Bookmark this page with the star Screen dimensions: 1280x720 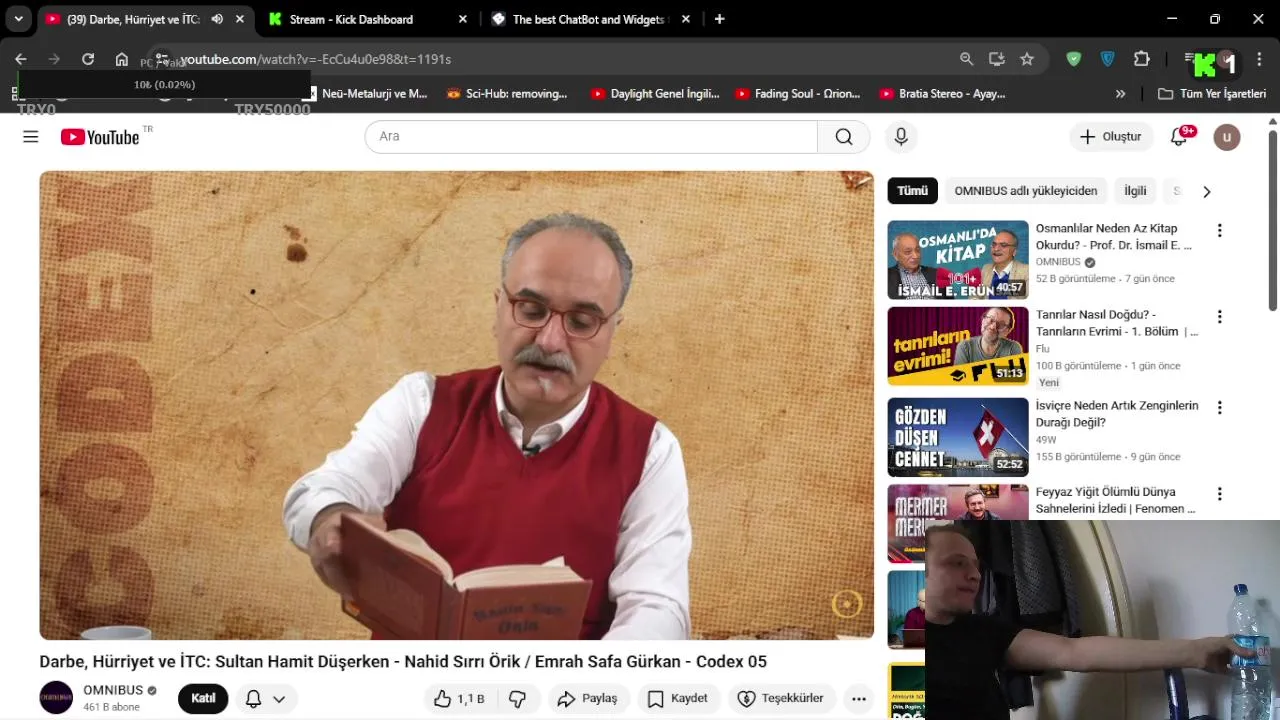click(x=1027, y=59)
